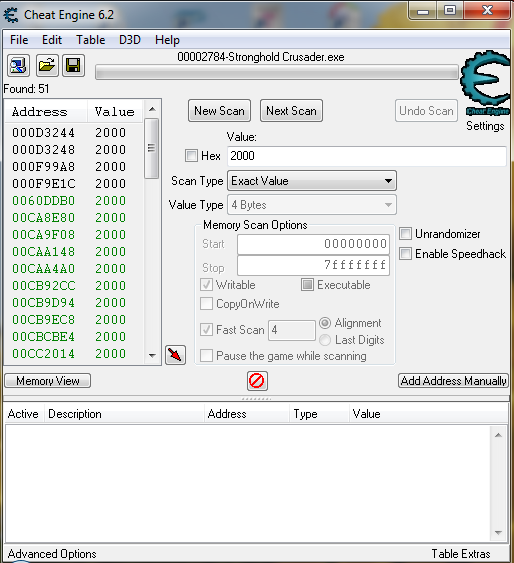The image size is (514, 563).
Task: Toggle the Writable checkbox
Action: (206, 285)
